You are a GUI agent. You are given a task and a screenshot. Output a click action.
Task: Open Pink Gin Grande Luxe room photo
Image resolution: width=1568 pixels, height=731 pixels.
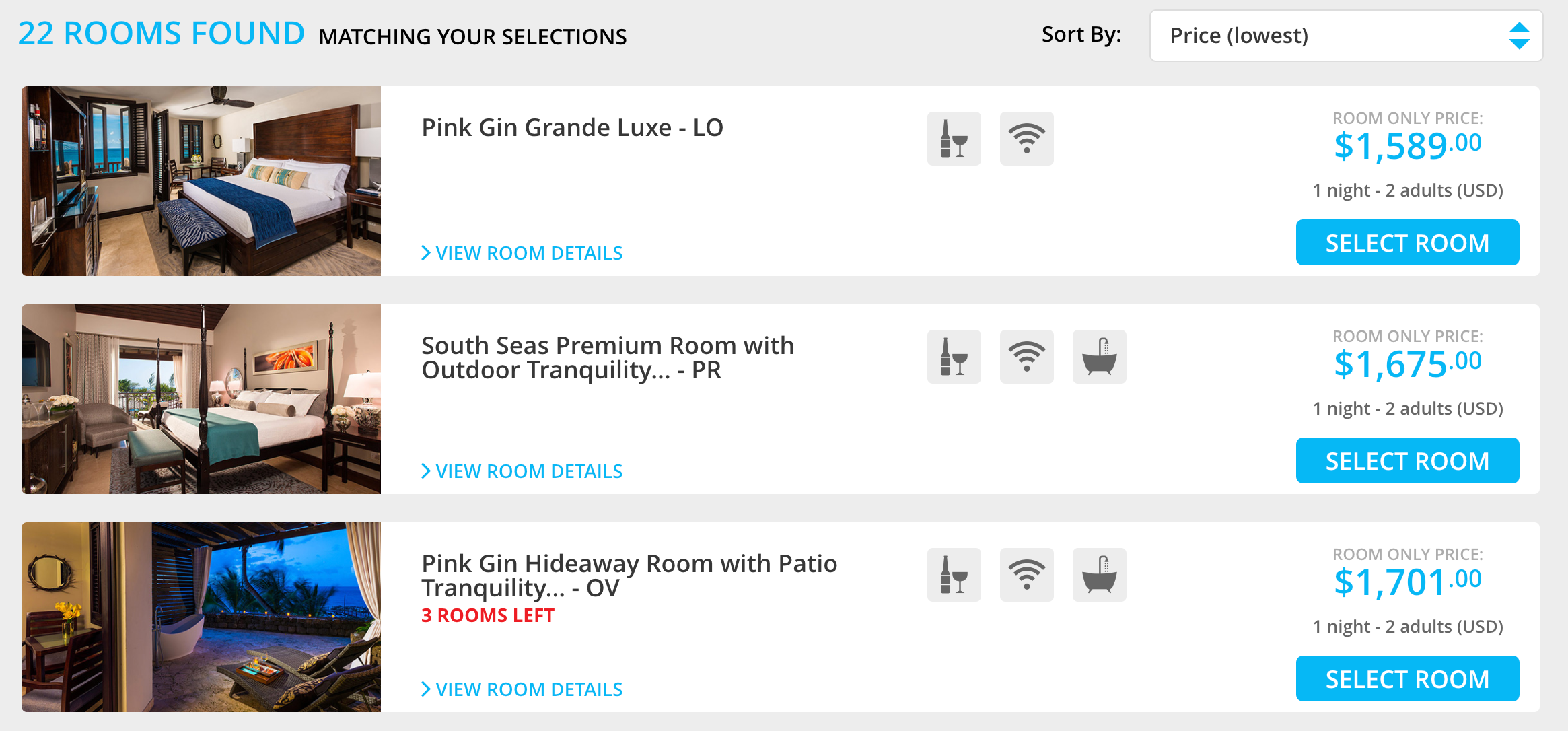pos(201,181)
